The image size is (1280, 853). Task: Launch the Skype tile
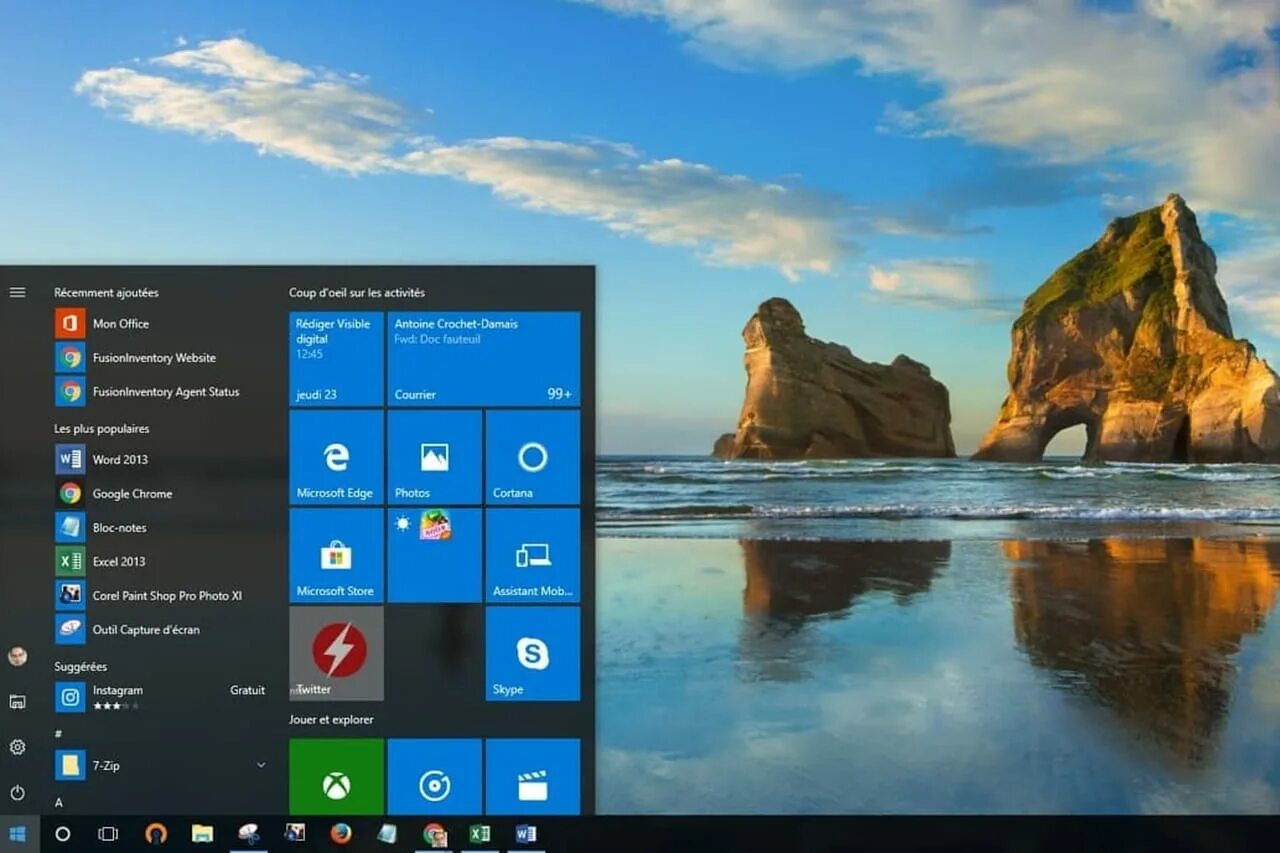(x=532, y=653)
